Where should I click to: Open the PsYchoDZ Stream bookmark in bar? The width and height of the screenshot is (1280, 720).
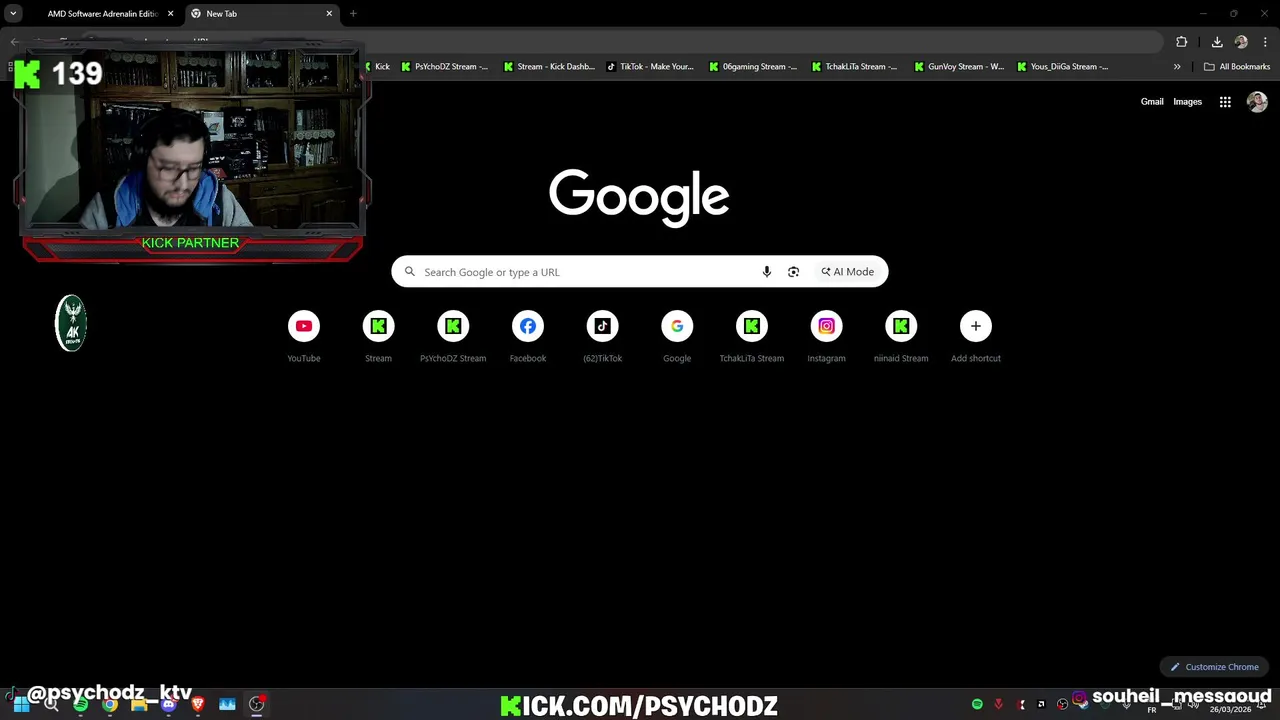click(445, 67)
